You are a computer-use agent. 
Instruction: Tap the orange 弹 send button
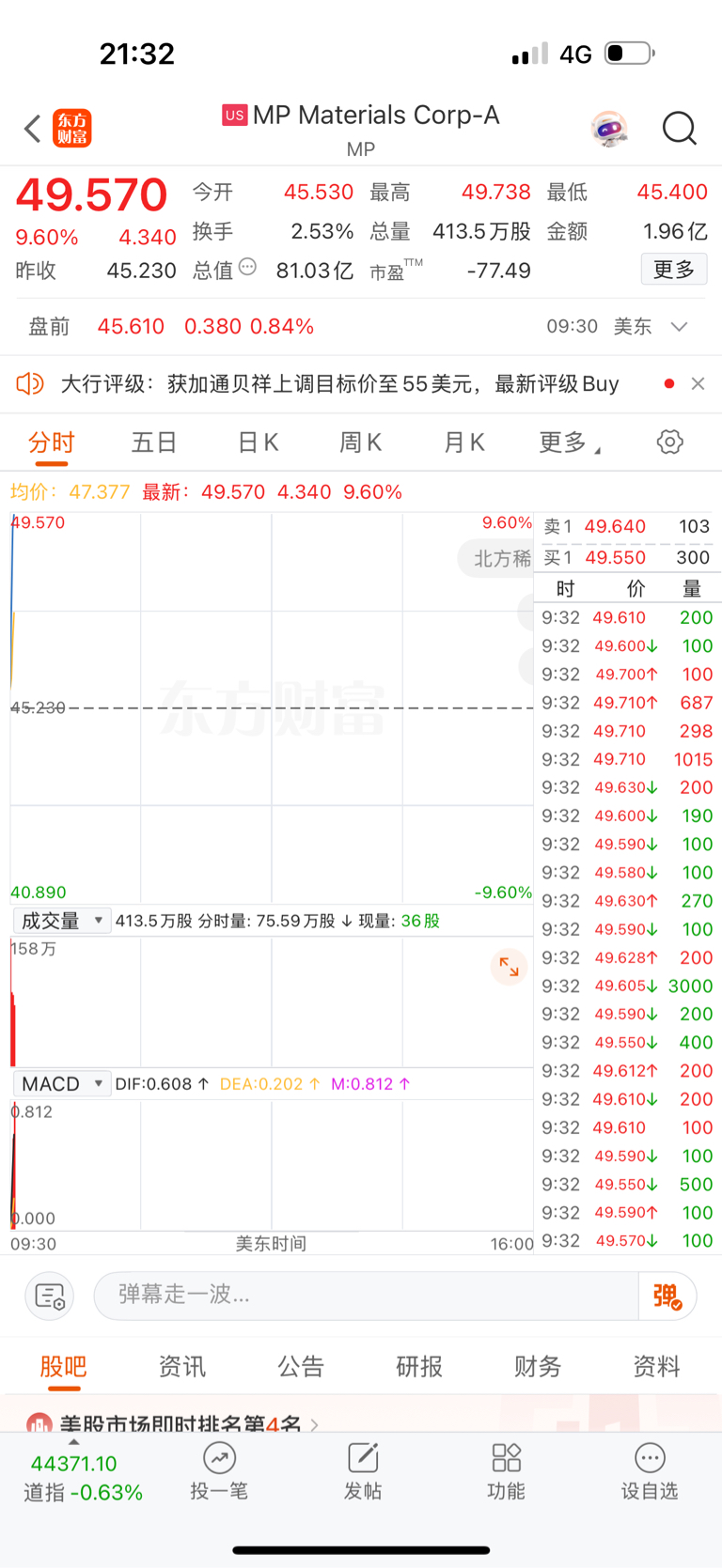click(667, 1296)
